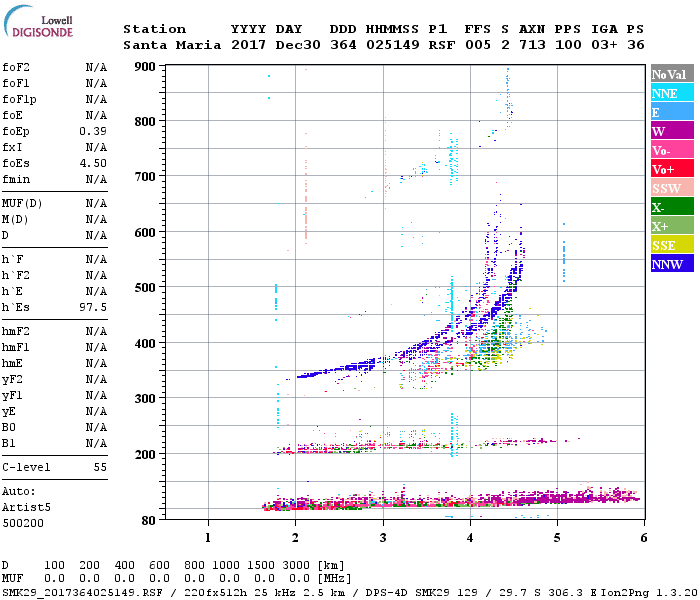Select the X+ light green legend swatch
The width and height of the screenshot is (700, 600).
pyautogui.click(x=672, y=225)
